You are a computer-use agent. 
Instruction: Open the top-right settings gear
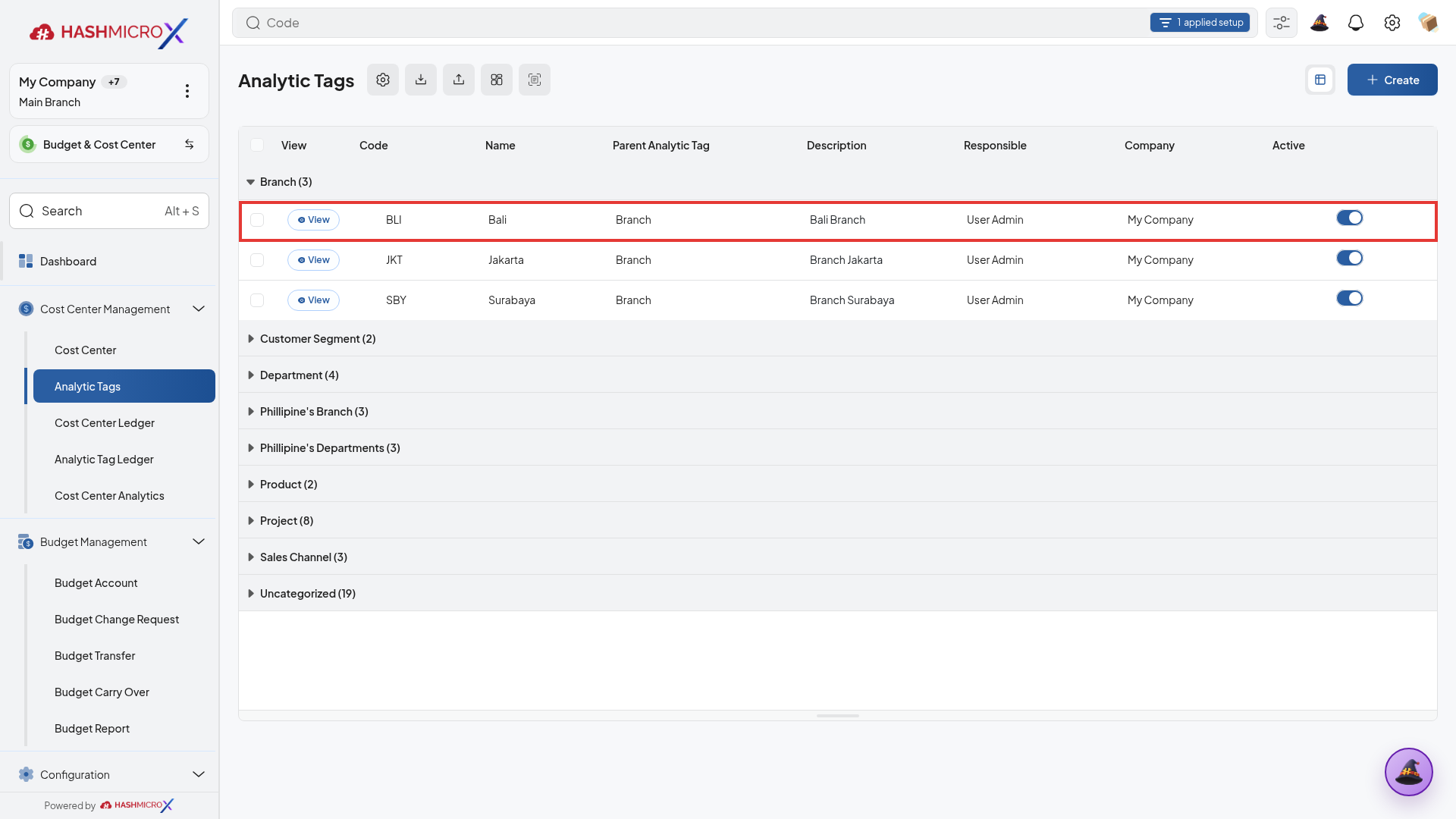pos(1392,23)
